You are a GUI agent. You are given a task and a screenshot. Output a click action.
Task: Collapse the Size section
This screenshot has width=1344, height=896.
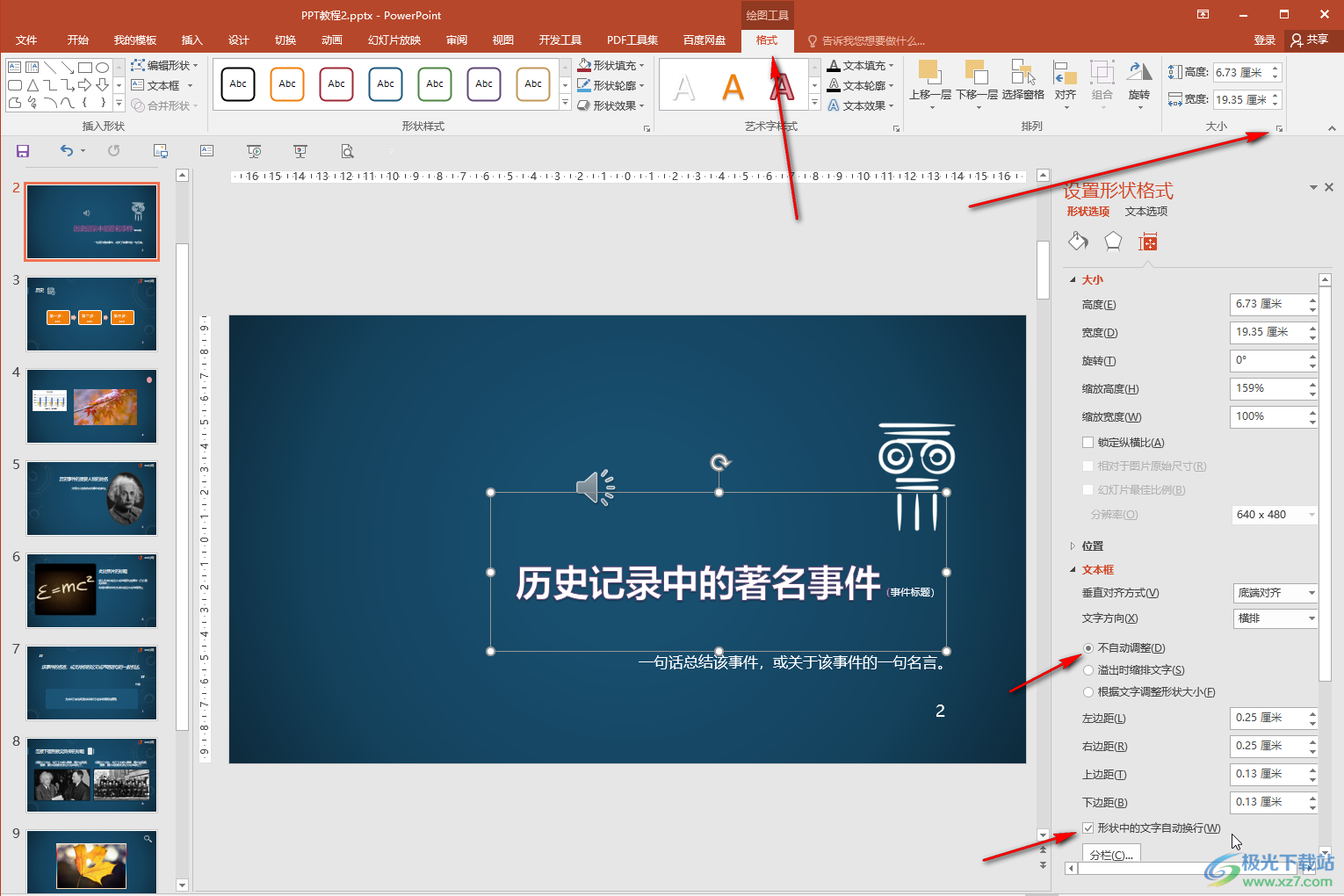(1073, 280)
